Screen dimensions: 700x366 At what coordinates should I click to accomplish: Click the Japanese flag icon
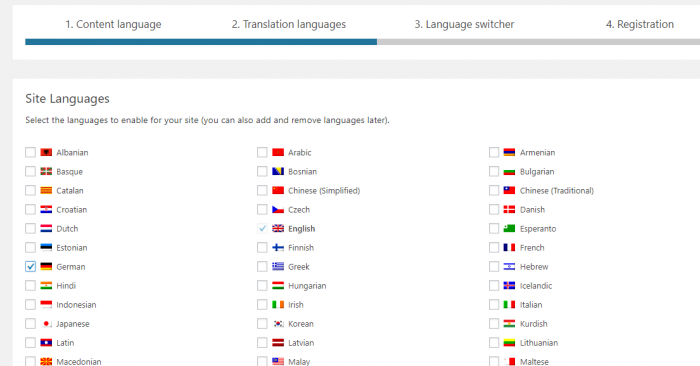coord(46,324)
